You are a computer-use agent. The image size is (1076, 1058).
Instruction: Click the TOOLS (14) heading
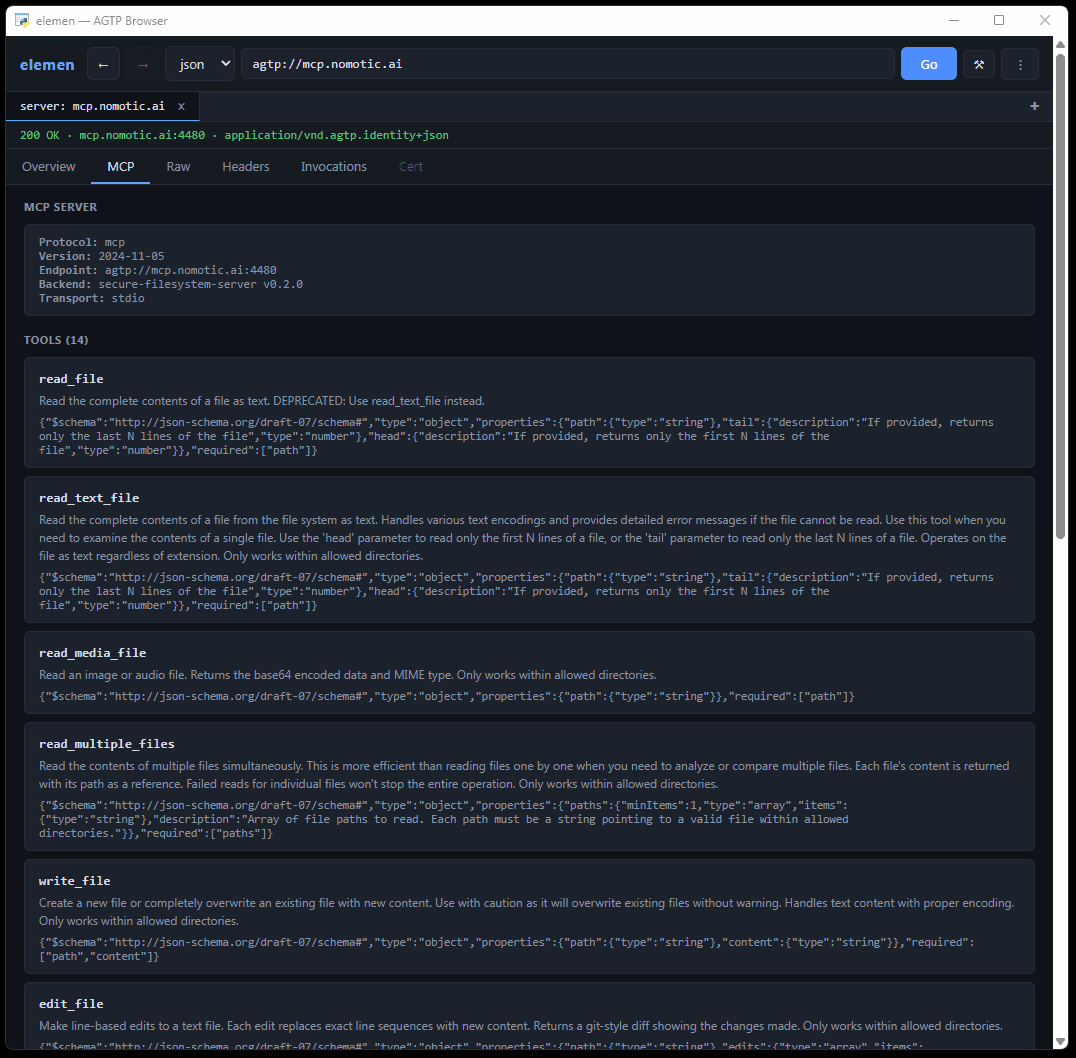coord(56,340)
